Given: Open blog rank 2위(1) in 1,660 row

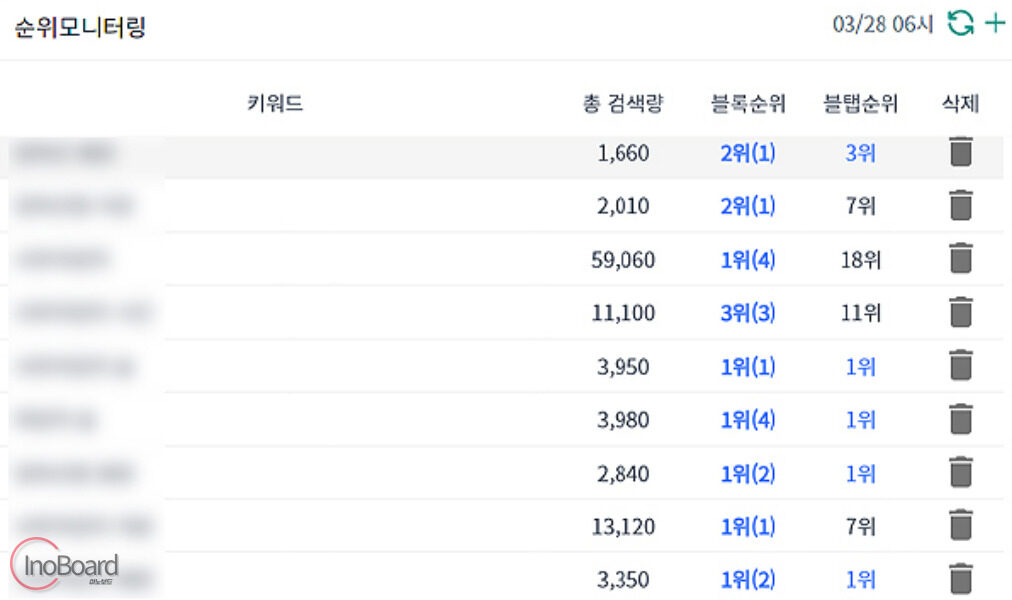Looking at the screenshot, I should pyautogui.click(x=748, y=154).
